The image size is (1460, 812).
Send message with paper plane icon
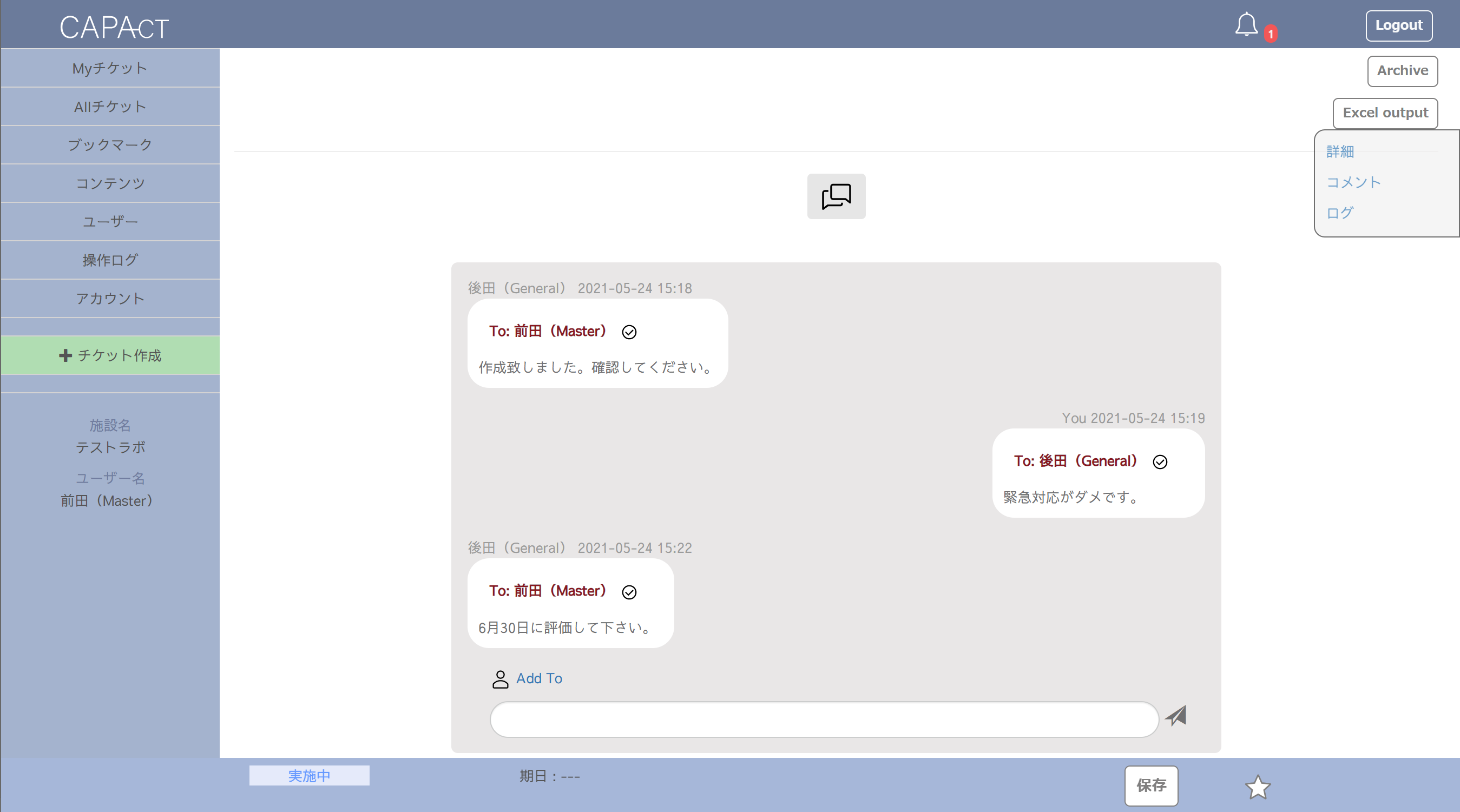(1175, 716)
